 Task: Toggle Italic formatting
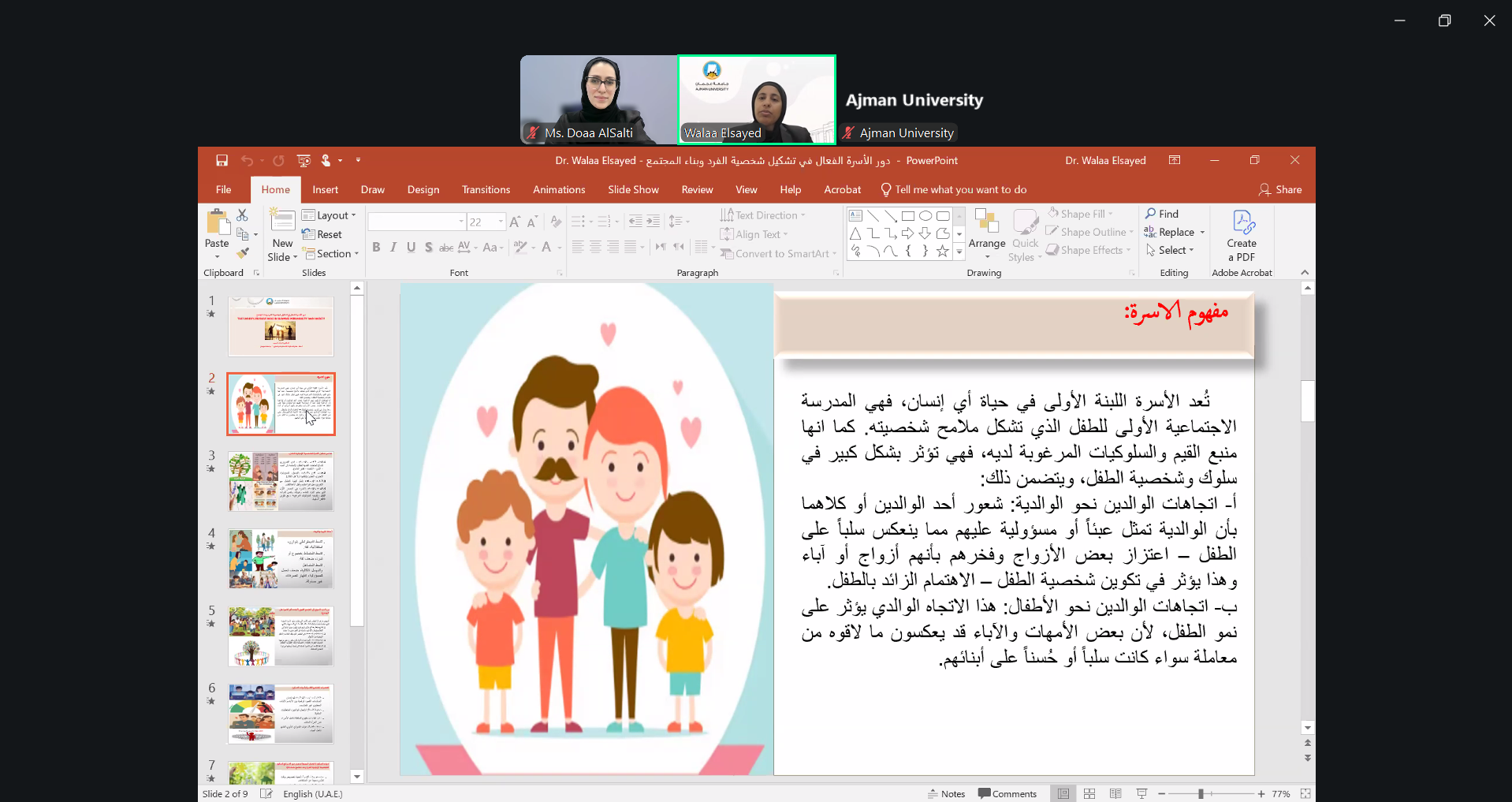pos(393,248)
